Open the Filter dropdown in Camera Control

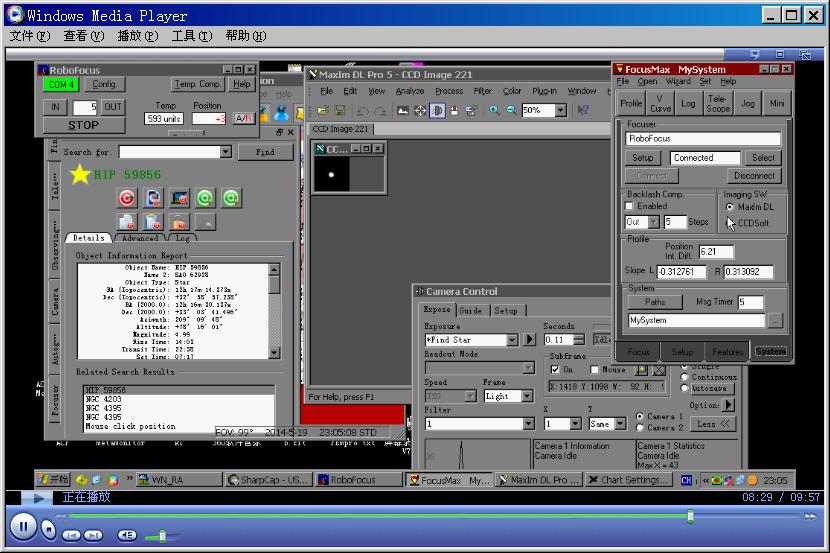528,424
